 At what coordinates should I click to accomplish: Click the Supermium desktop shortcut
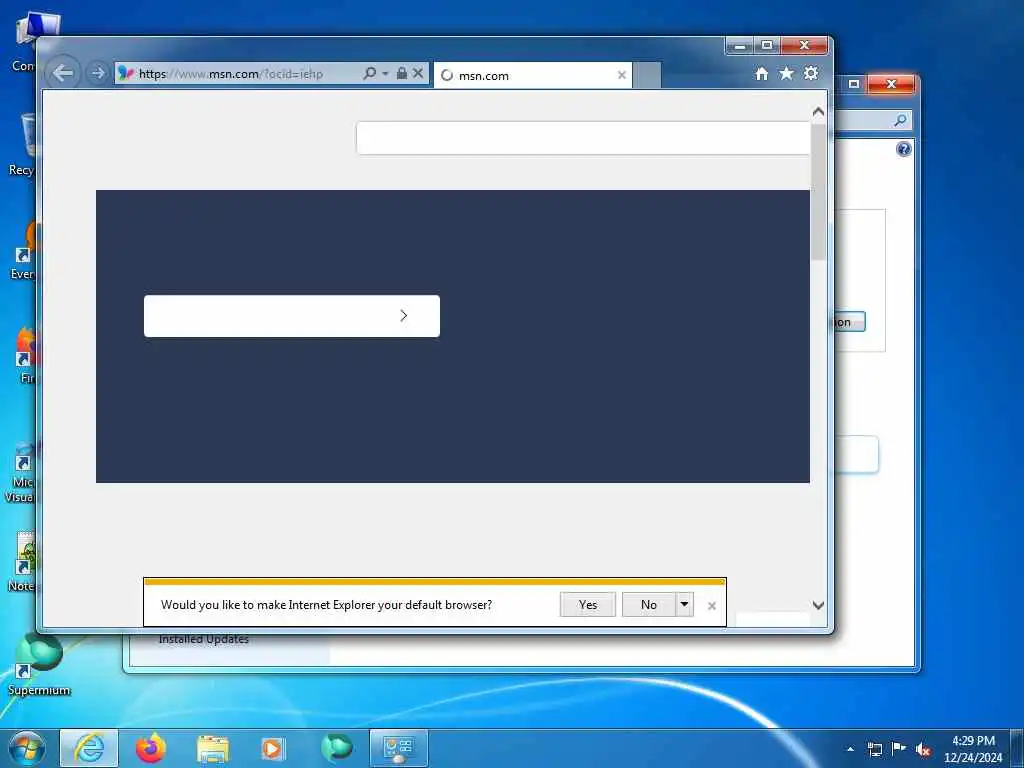39,664
